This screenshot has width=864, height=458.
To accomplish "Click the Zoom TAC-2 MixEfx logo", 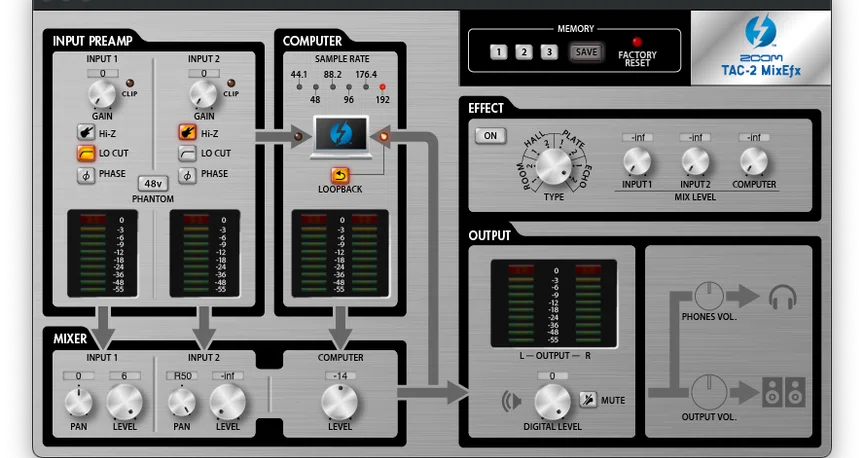I will pyautogui.click(x=761, y=48).
